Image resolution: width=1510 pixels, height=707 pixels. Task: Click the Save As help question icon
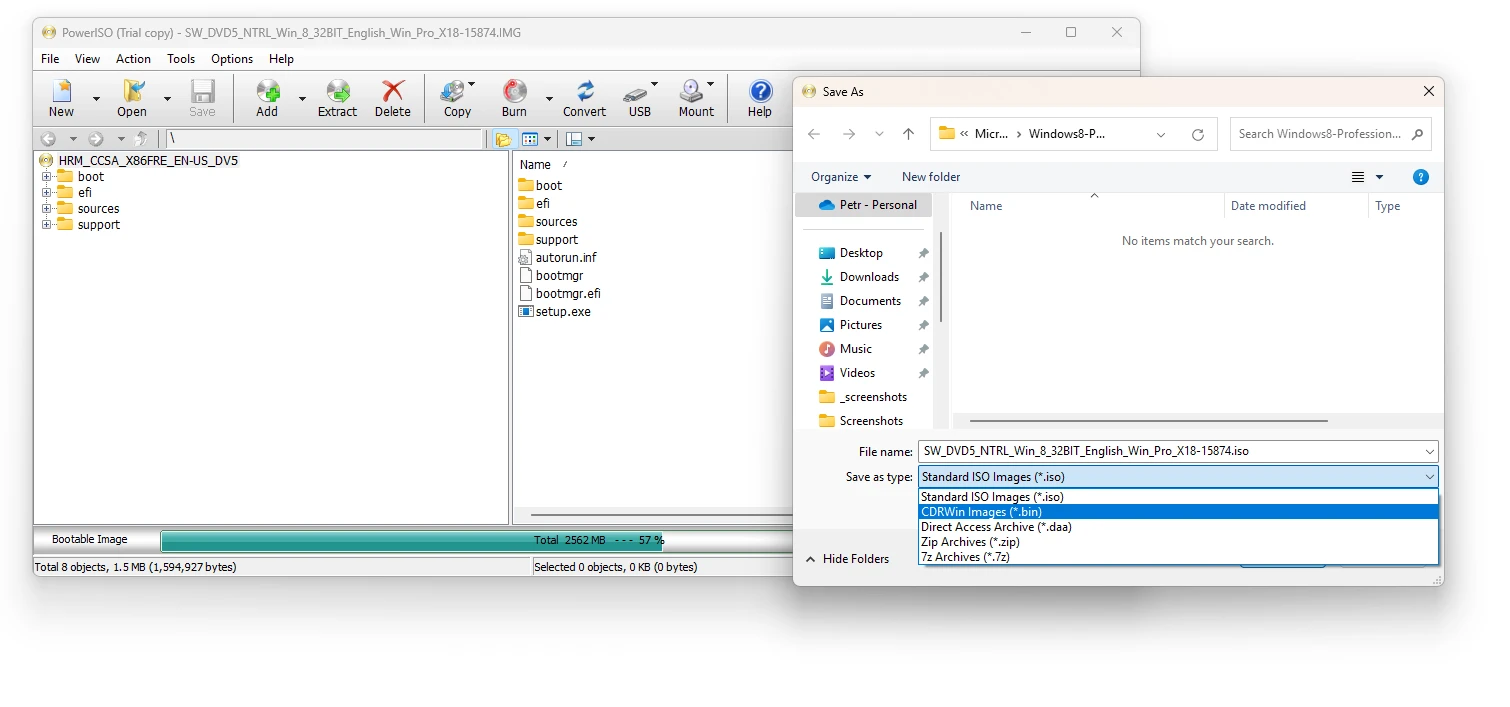pos(1420,177)
